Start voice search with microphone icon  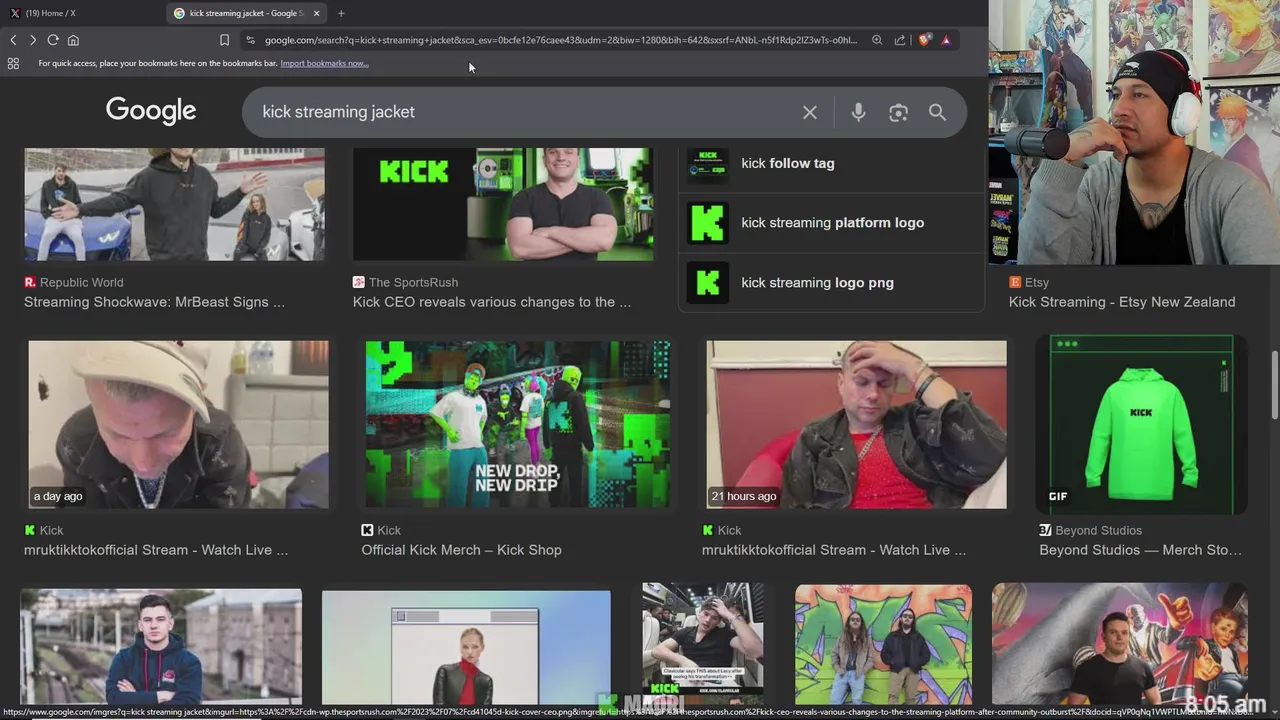click(858, 112)
